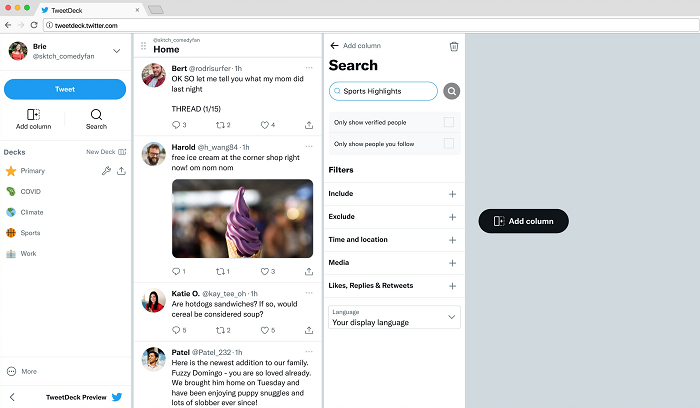The height and width of the screenshot is (408, 700).
Task: Click Brie's profile avatar
Action: click(18, 51)
